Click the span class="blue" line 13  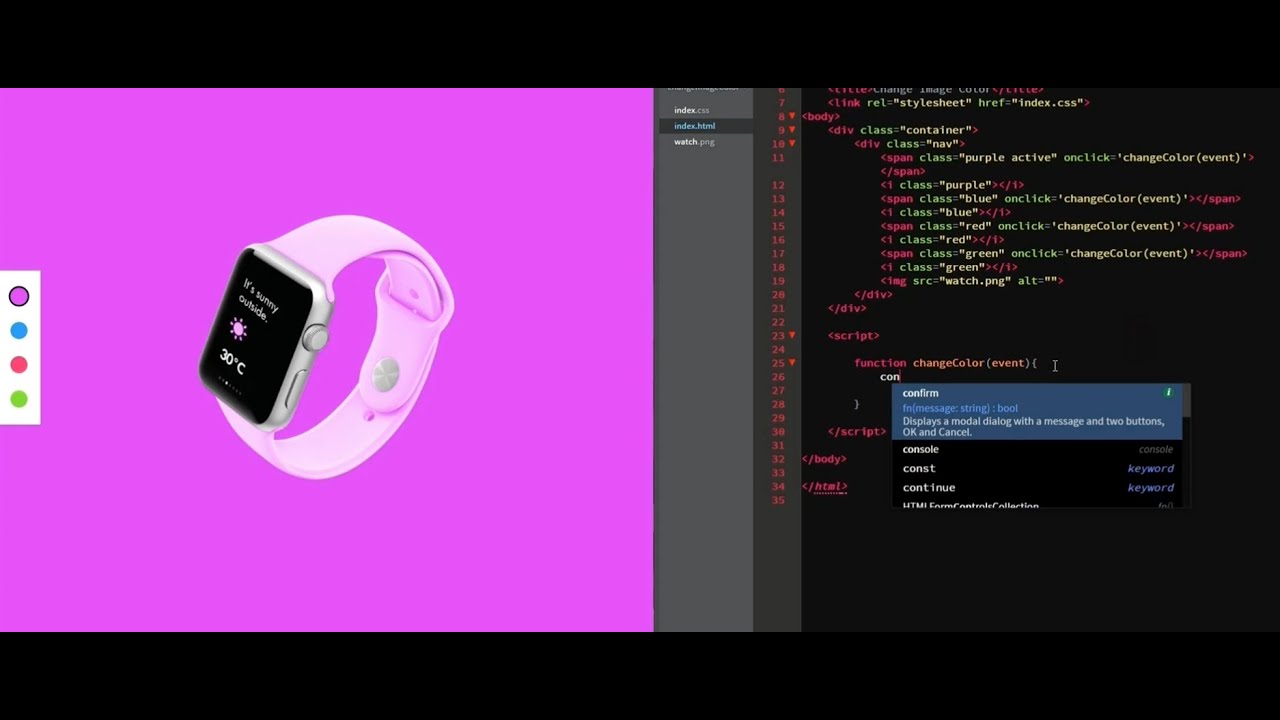[1060, 198]
